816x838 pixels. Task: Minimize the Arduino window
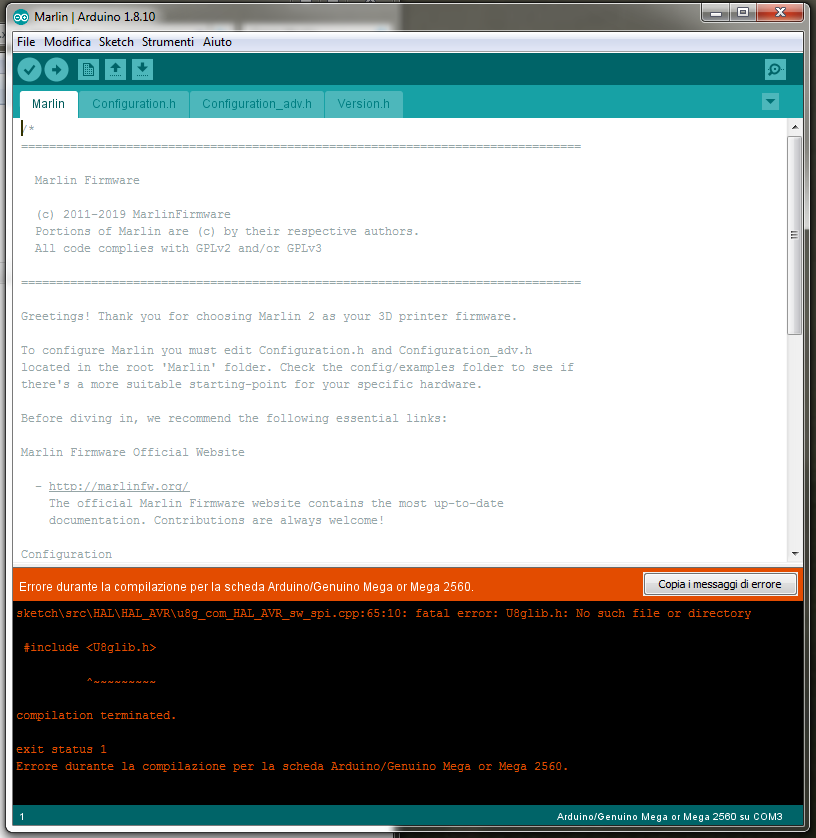(717, 13)
